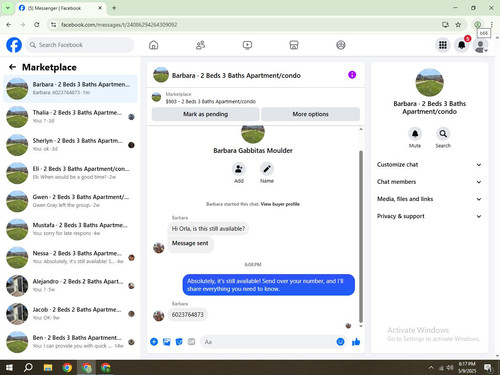Viewport: 500px width, 375px height.
Task: Click Barbara's chat header avatar
Action: tap(161, 75)
